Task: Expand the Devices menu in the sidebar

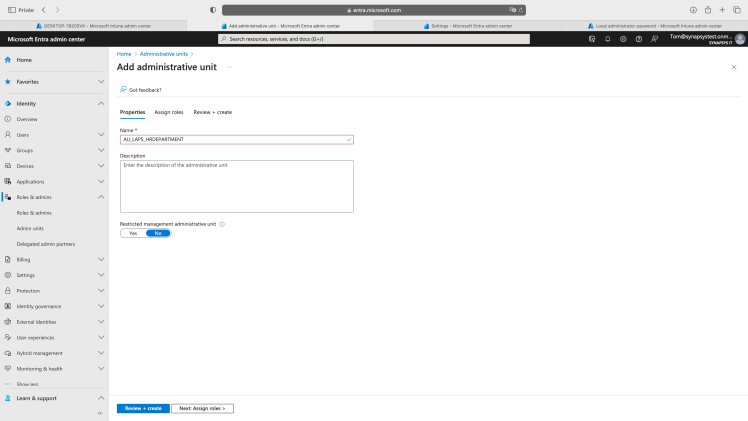Action: [x=101, y=165]
